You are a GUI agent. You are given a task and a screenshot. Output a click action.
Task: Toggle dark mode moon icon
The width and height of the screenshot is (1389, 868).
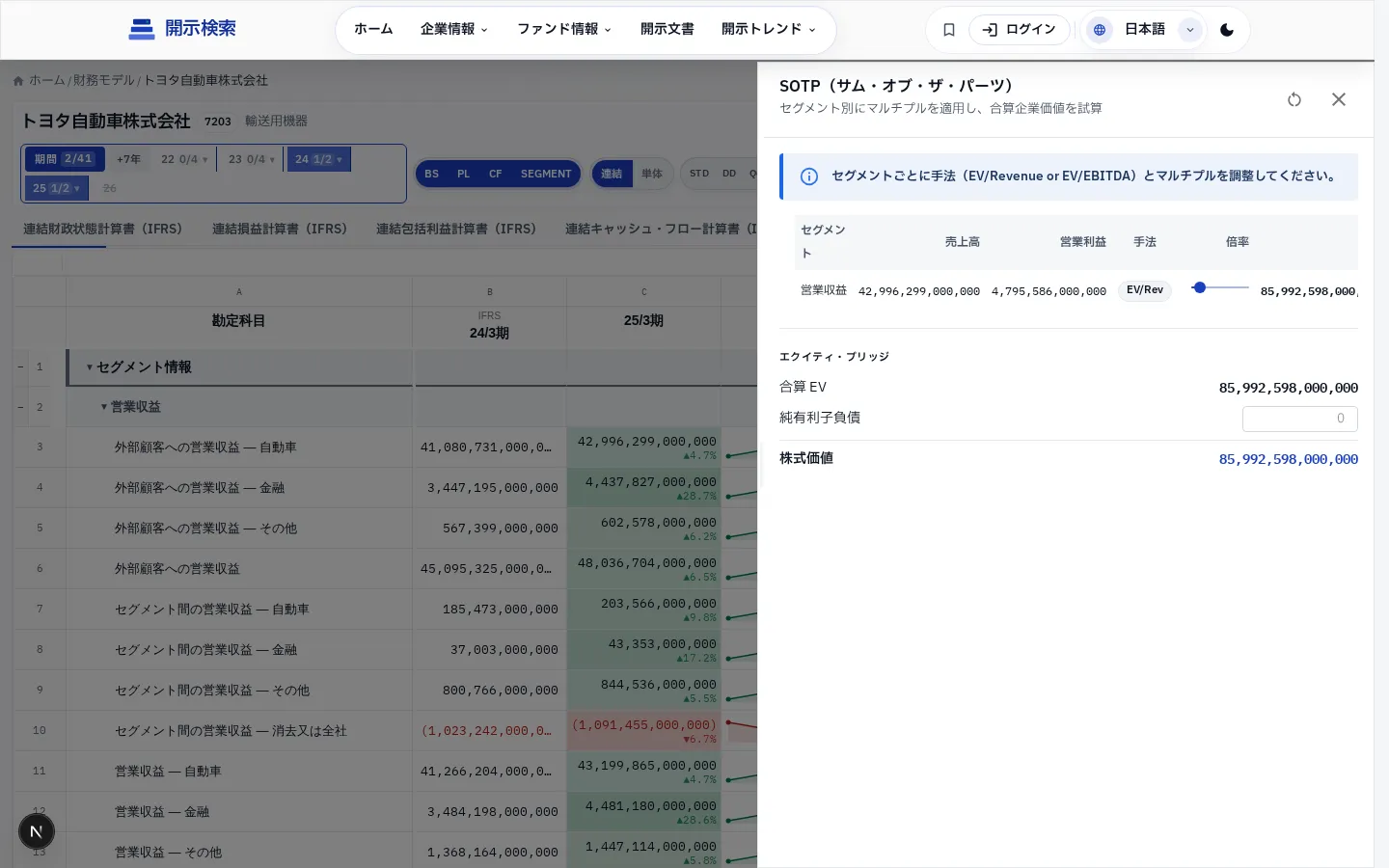pos(1227,30)
